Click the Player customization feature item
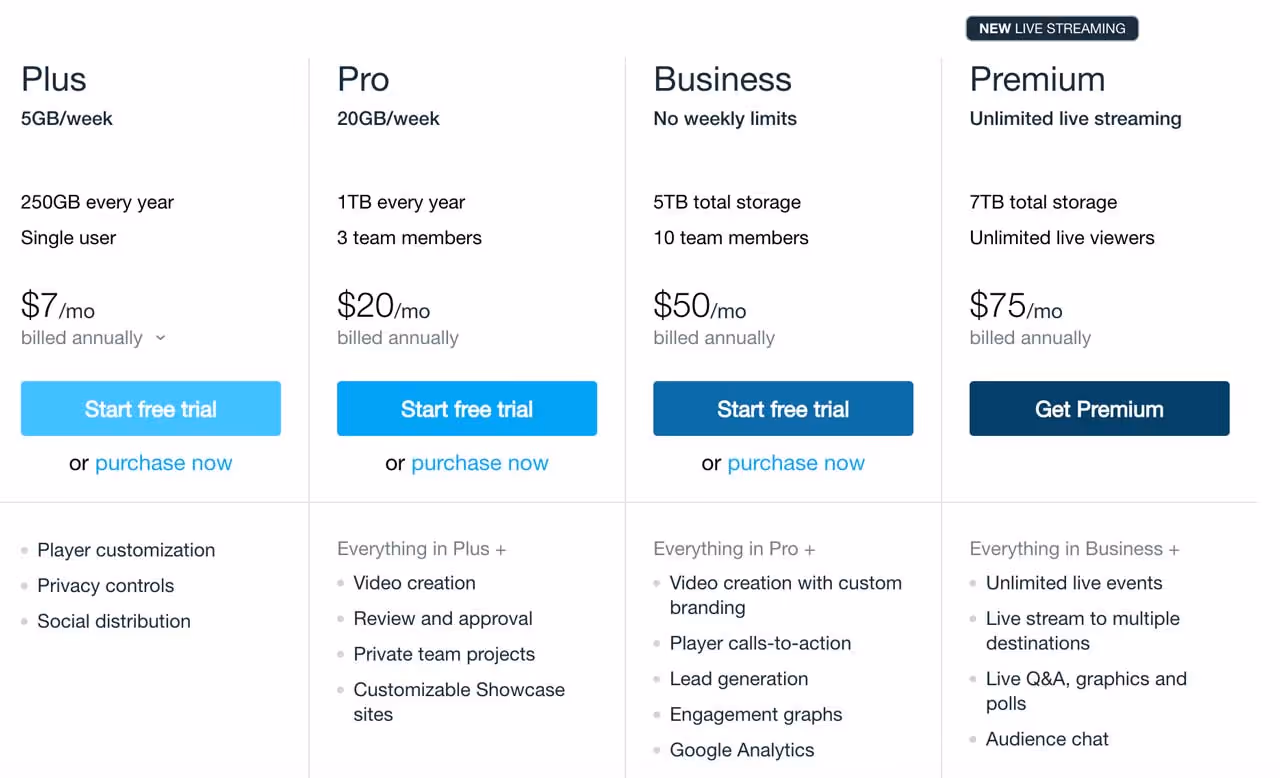 (x=126, y=550)
